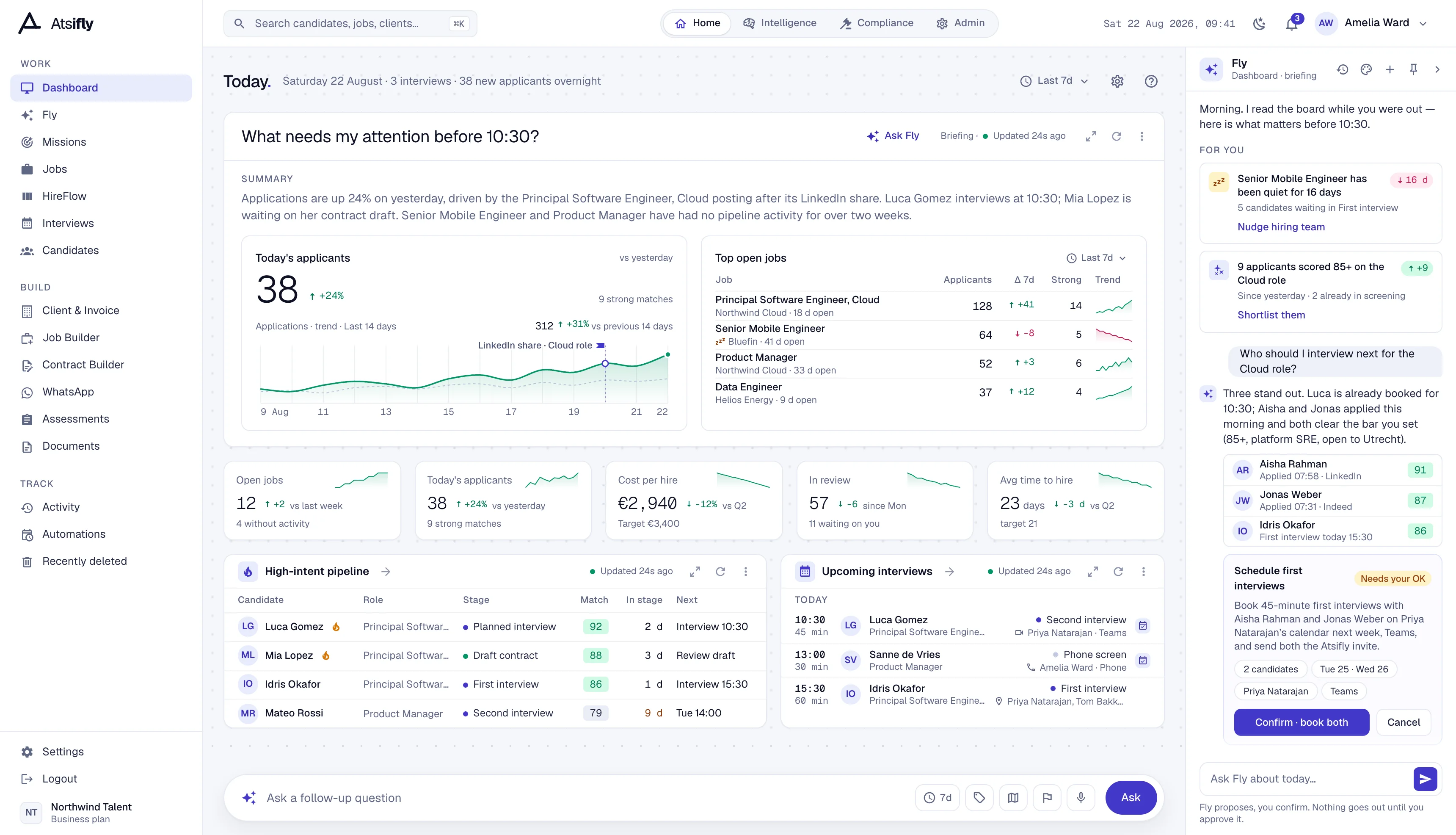Click the flag icon in follow-up bar
Image resolution: width=1456 pixels, height=835 pixels.
[x=1047, y=798]
